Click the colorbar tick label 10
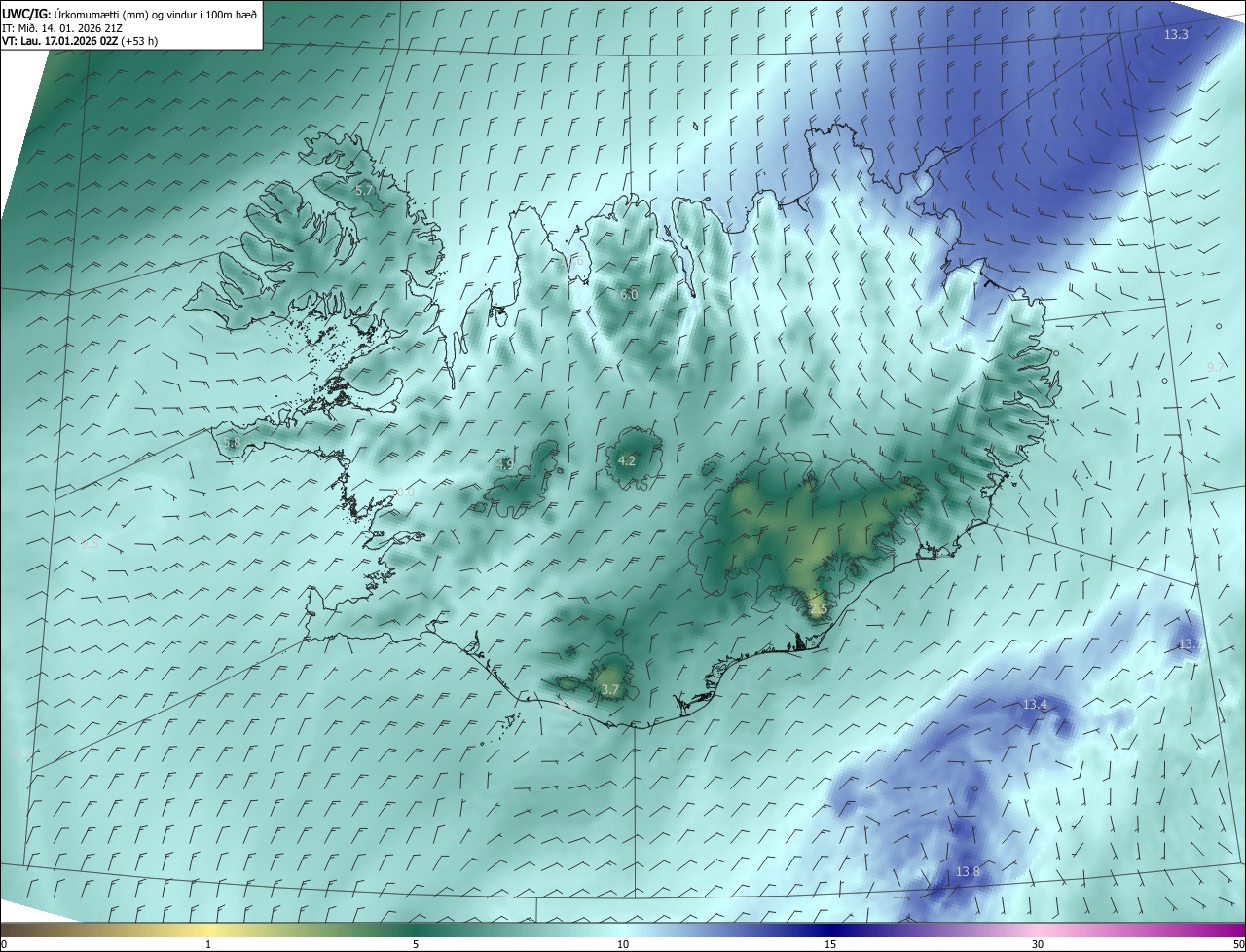 pyautogui.click(x=623, y=944)
